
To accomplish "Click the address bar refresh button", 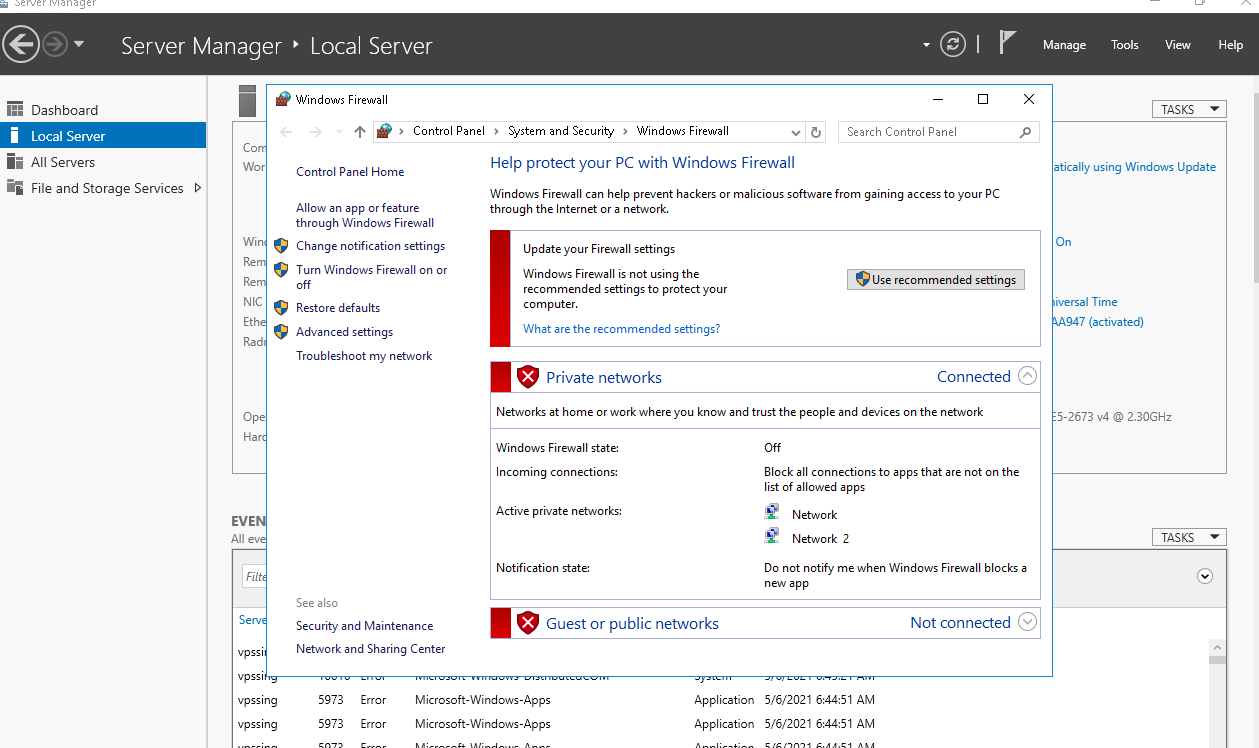I will 816,132.
